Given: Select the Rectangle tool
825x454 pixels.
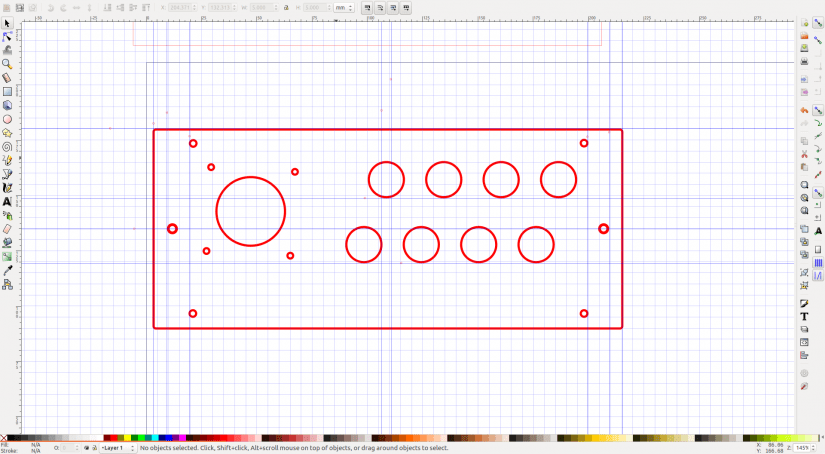Looking at the screenshot, I should [x=7, y=92].
